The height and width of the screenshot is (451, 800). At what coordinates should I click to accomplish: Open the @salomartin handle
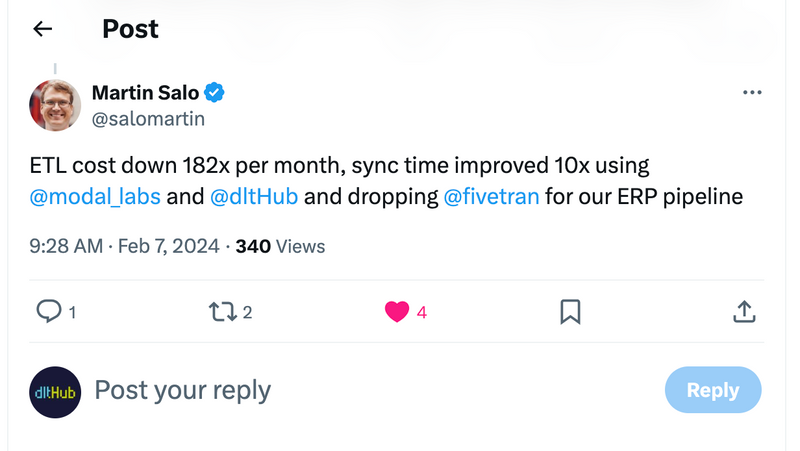coord(148,119)
